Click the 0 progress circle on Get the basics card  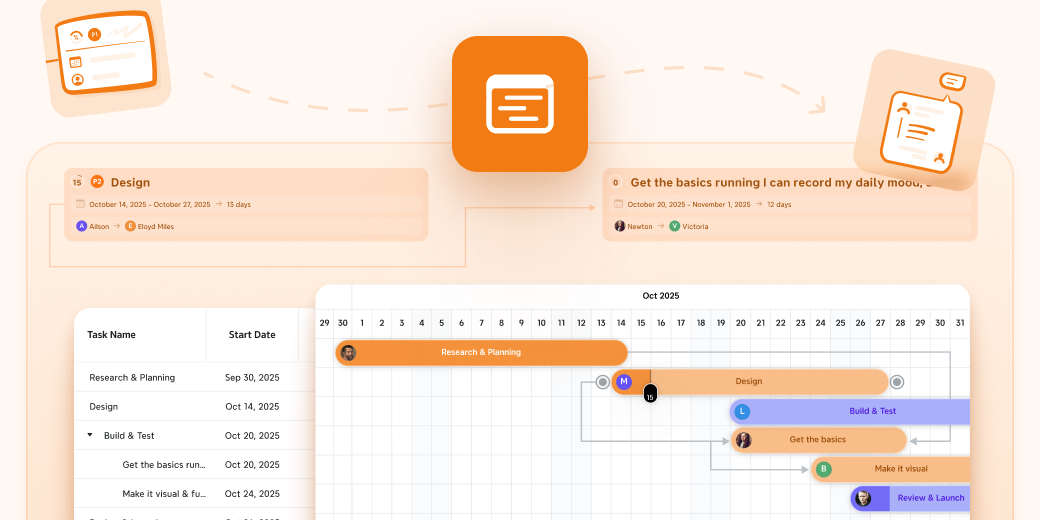click(616, 182)
